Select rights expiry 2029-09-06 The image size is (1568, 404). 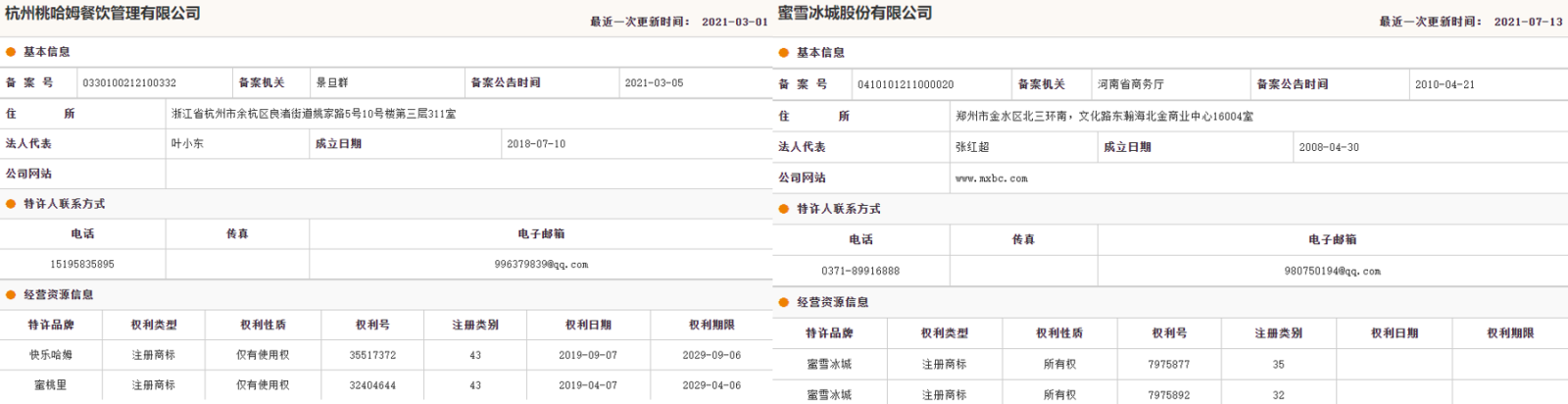(711, 355)
